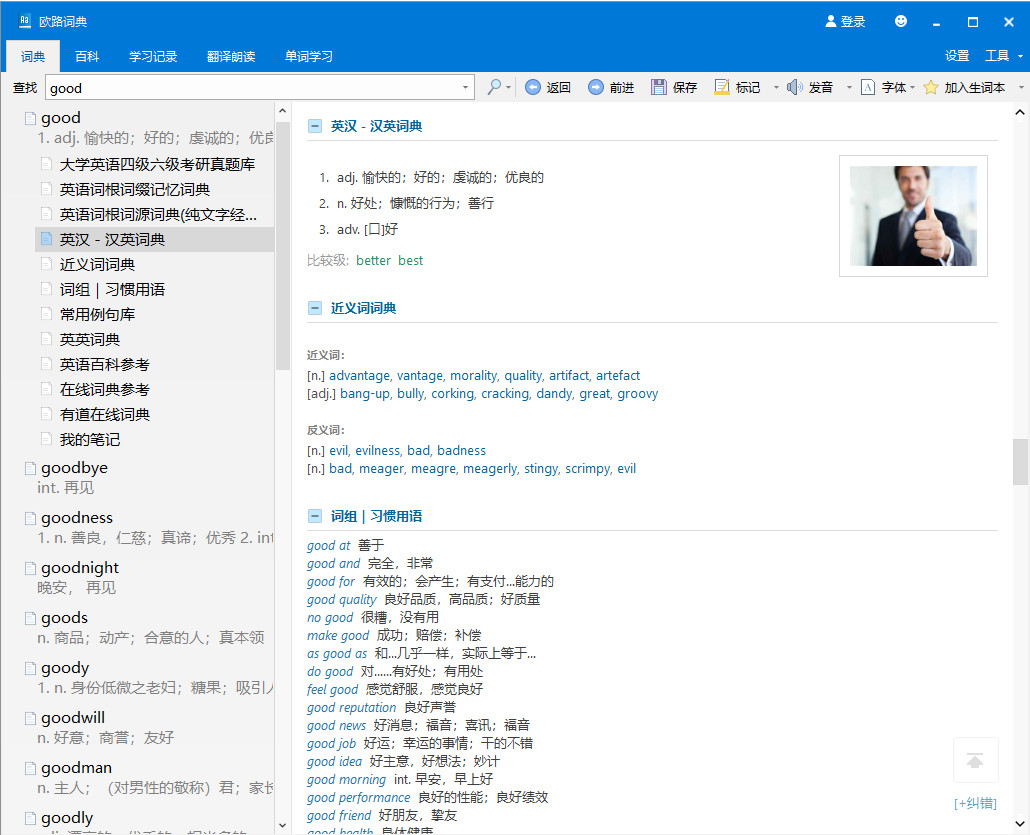Select 英语百科参考 in the list
1030x835 pixels.
pos(104,364)
